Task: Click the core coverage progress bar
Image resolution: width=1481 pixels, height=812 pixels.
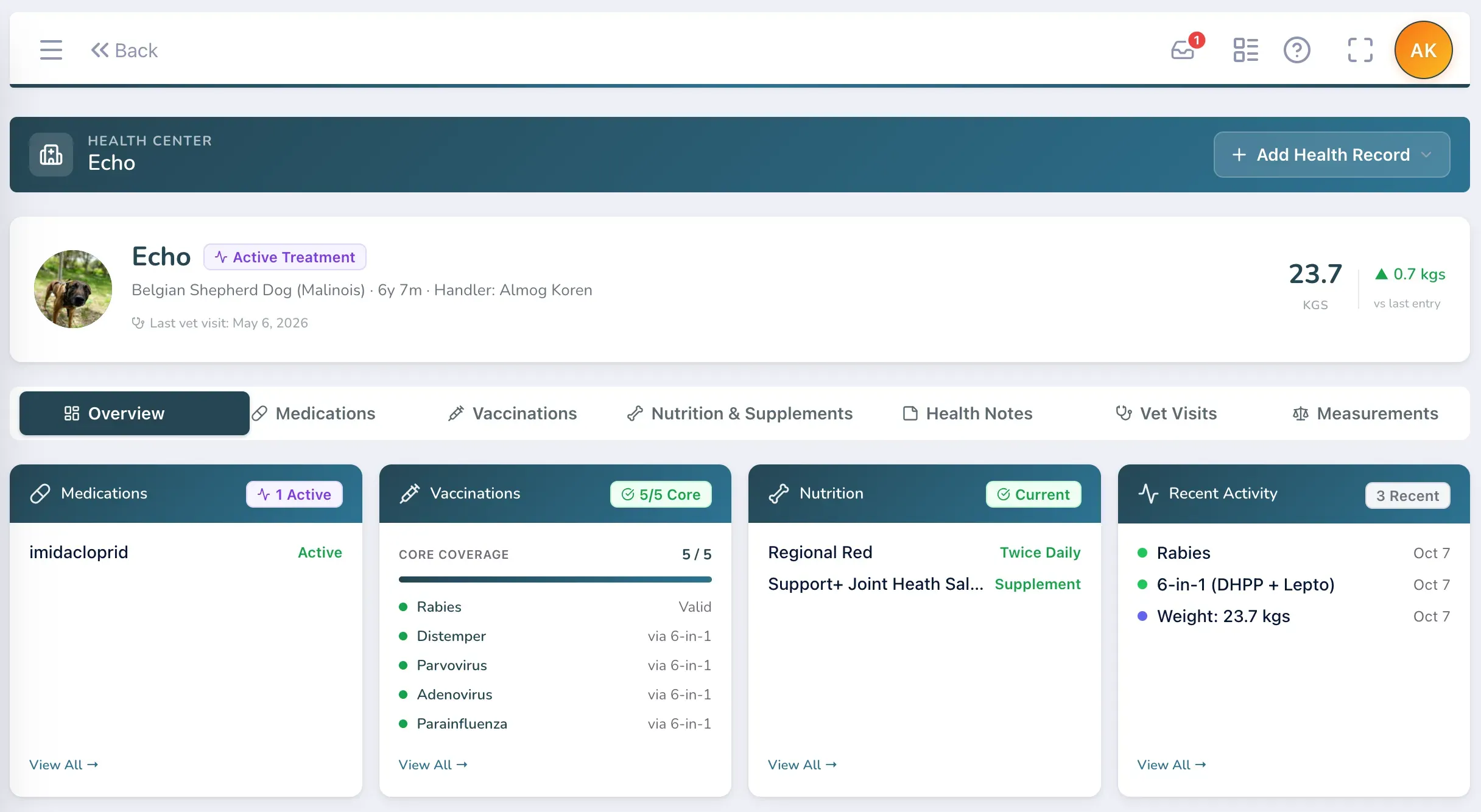Action: pyautogui.click(x=555, y=579)
